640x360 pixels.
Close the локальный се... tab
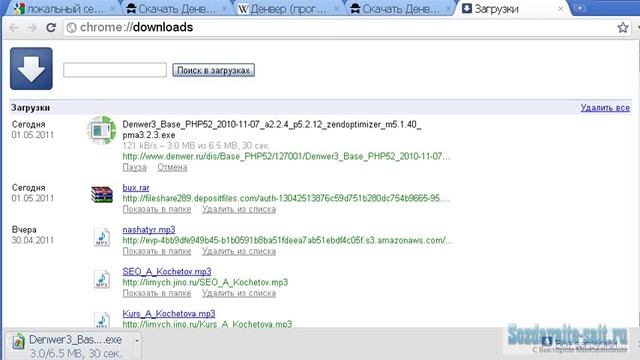pyautogui.click(x=113, y=9)
